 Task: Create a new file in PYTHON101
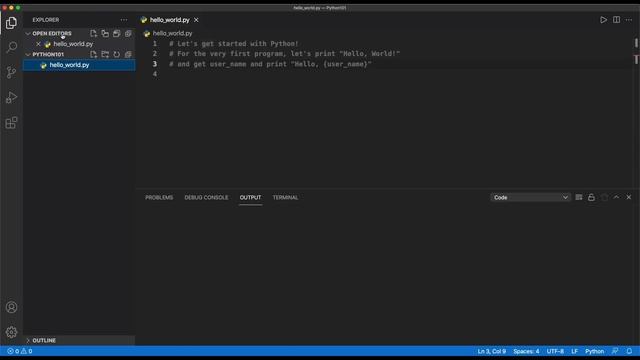(x=93, y=54)
